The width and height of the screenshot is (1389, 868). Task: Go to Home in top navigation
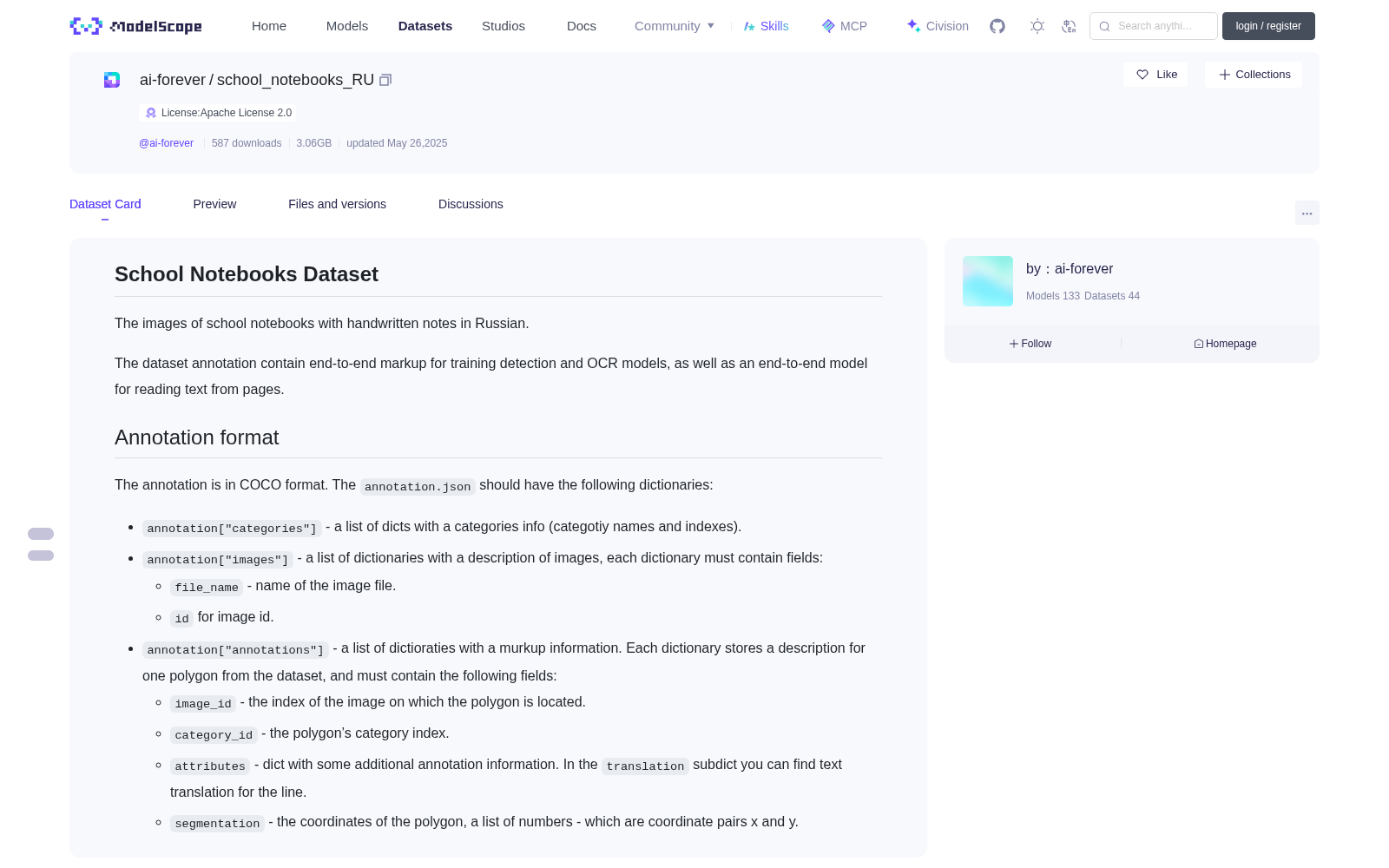[269, 26]
